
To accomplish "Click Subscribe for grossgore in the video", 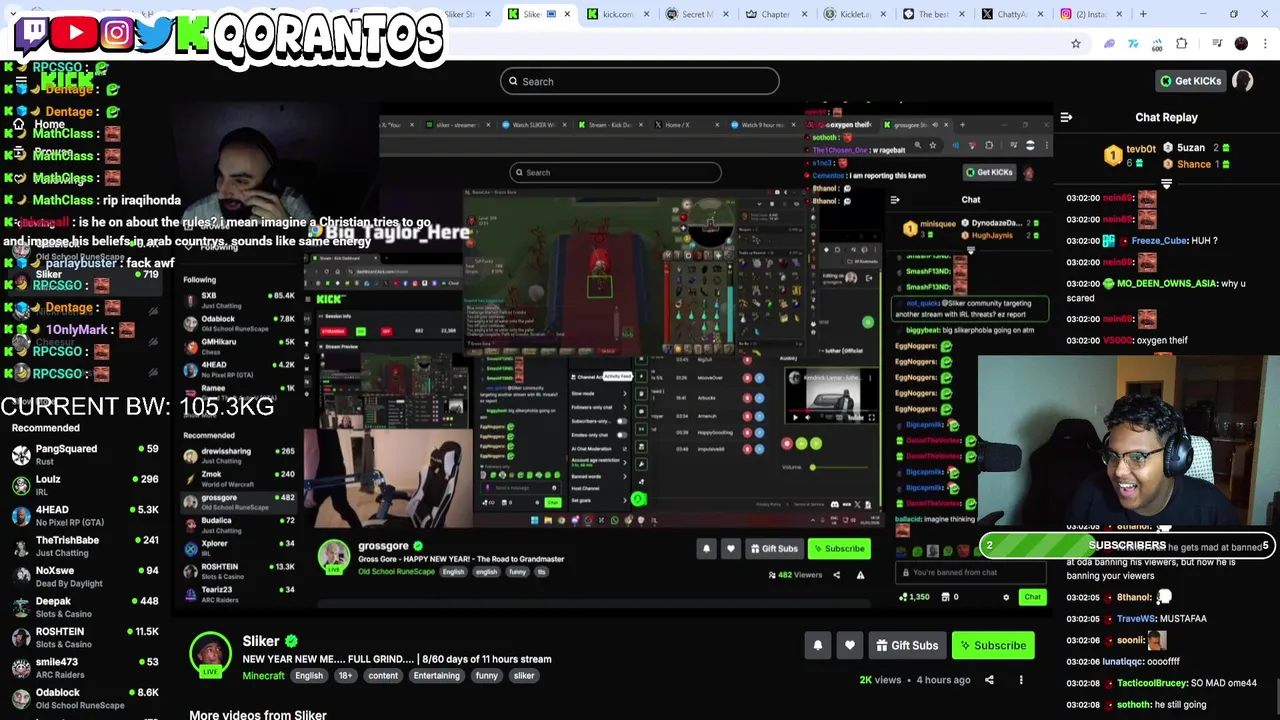I will point(839,548).
